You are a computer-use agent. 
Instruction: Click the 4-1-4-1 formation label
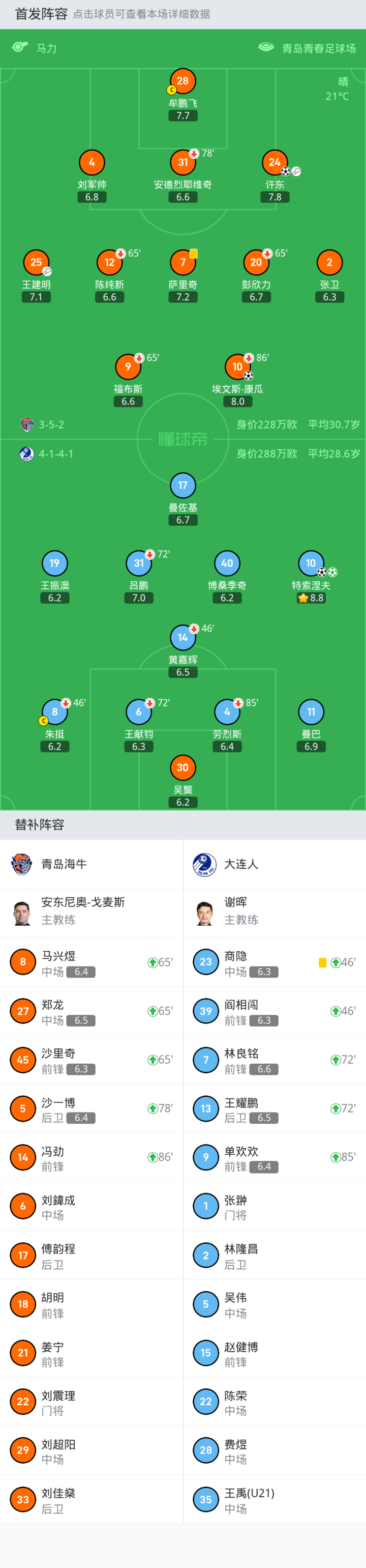56,454
